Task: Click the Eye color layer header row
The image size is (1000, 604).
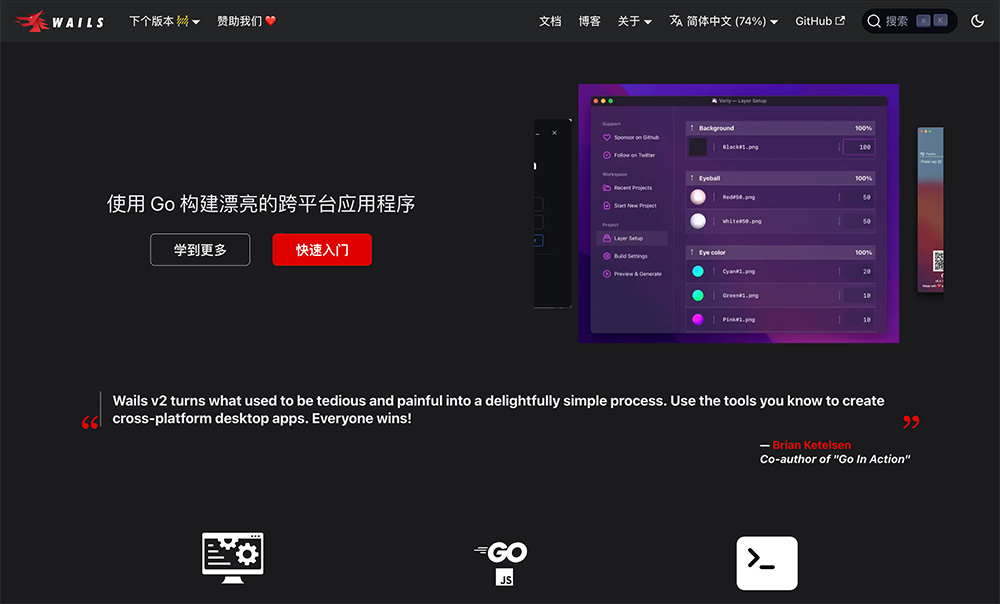Action: (781, 252)
